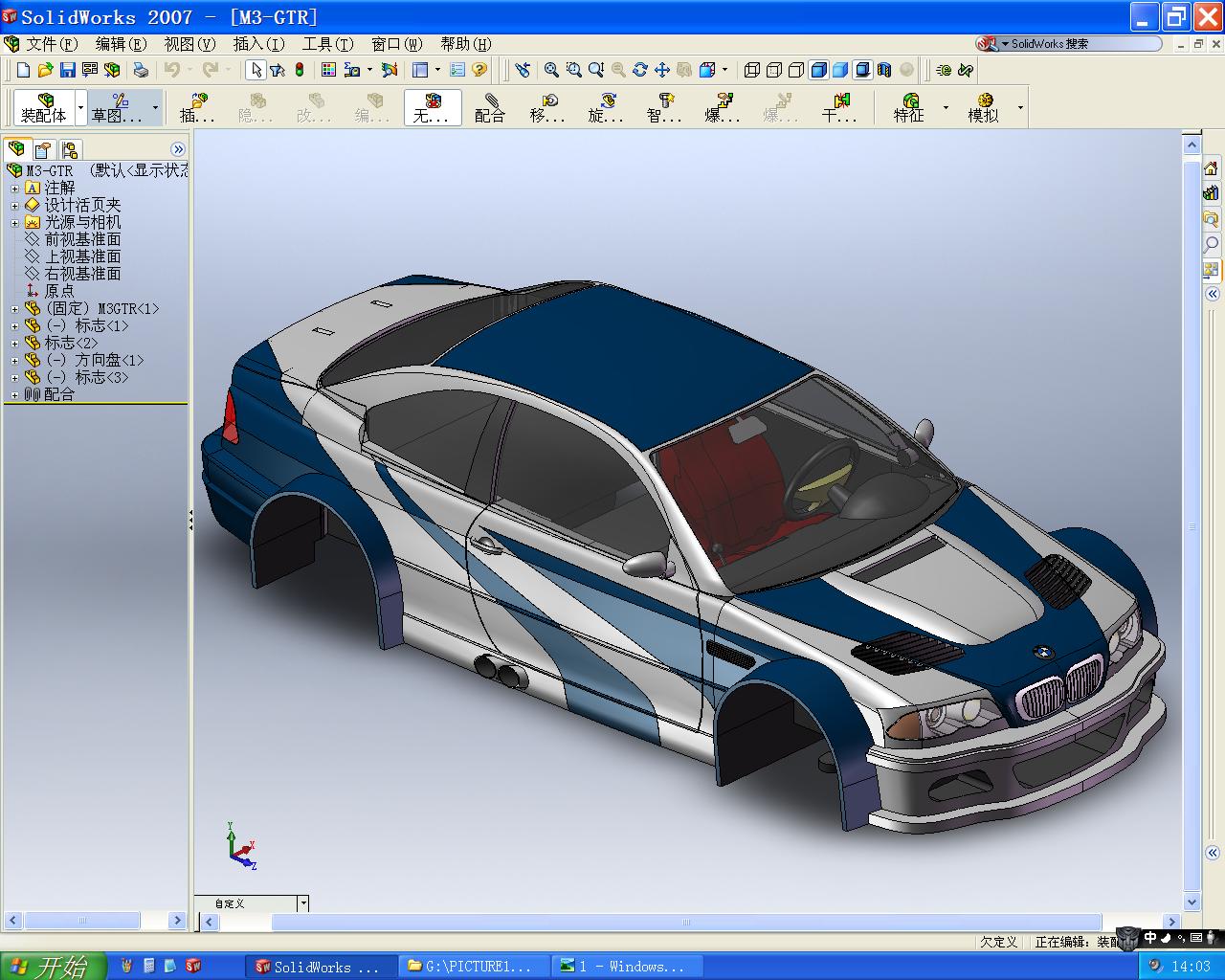Viewport: 1225px width, 980px height.
Task: Open the Simulation (模拟) toolbar button
Action: 984,107
